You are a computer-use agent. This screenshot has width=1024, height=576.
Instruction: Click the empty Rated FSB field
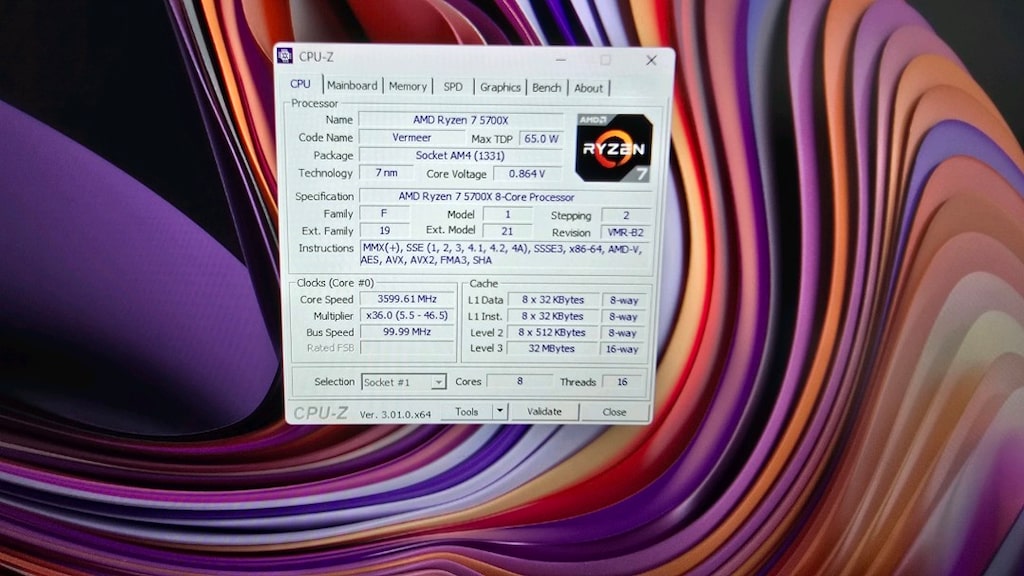tap(408, 348)
